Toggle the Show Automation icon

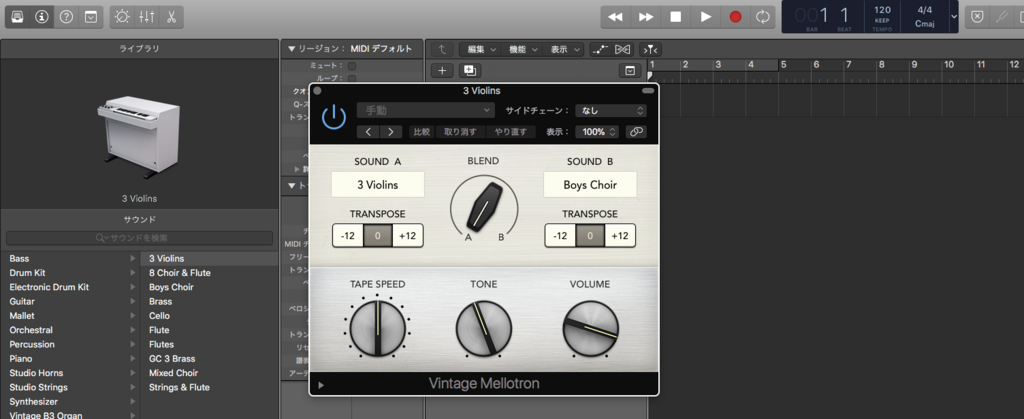[x=600, y=49]
